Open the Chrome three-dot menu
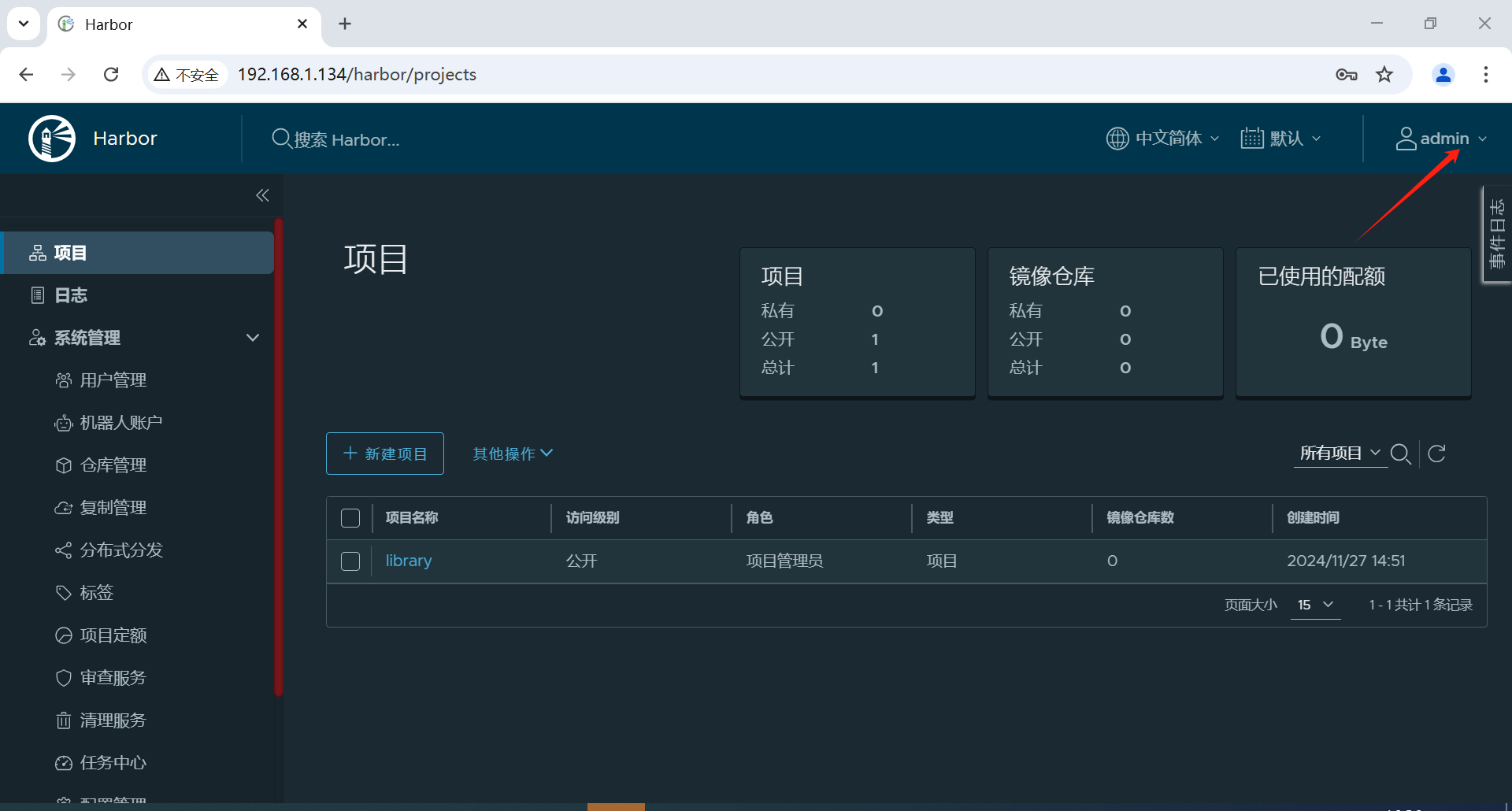1512x811 pixels. 1486,74
